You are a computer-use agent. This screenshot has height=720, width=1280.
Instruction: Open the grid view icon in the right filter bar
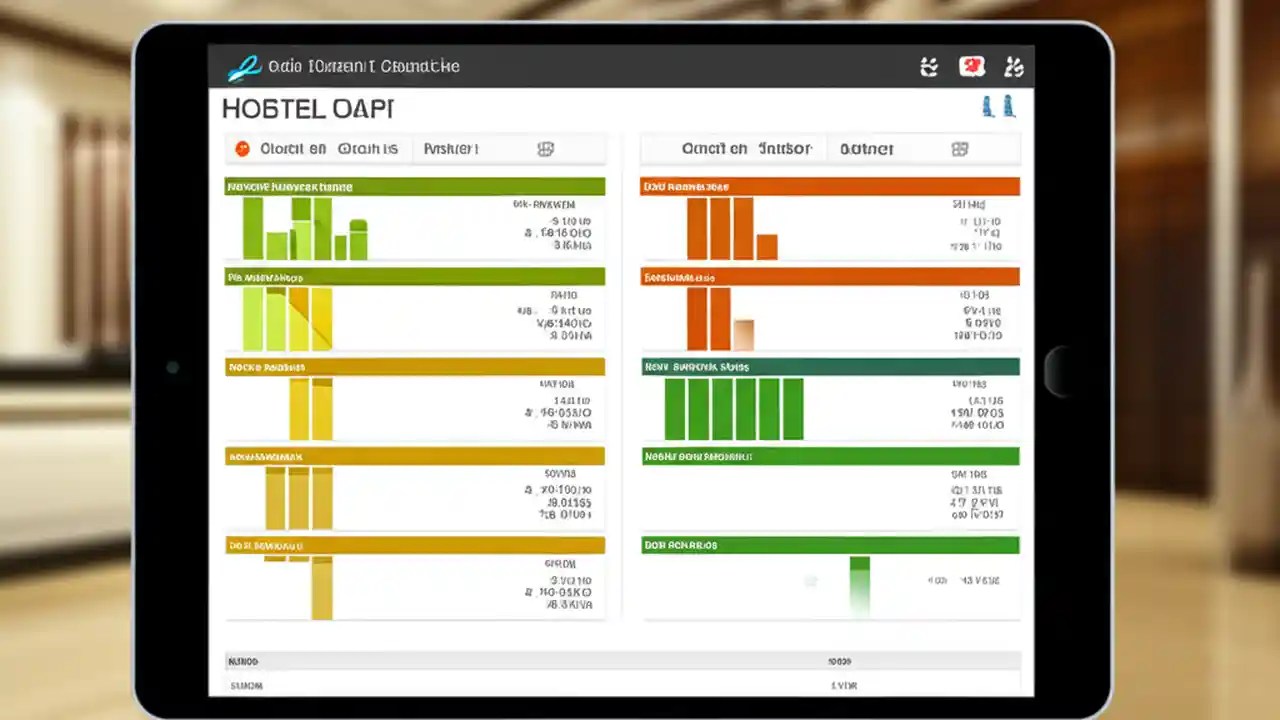coord(959,148)
